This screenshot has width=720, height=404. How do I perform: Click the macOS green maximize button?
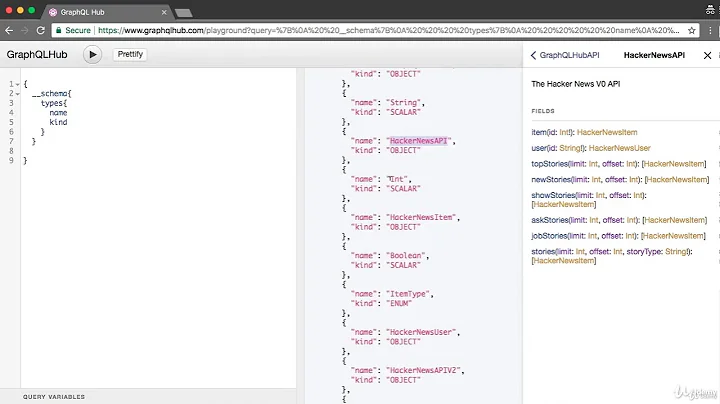point(31,10)
